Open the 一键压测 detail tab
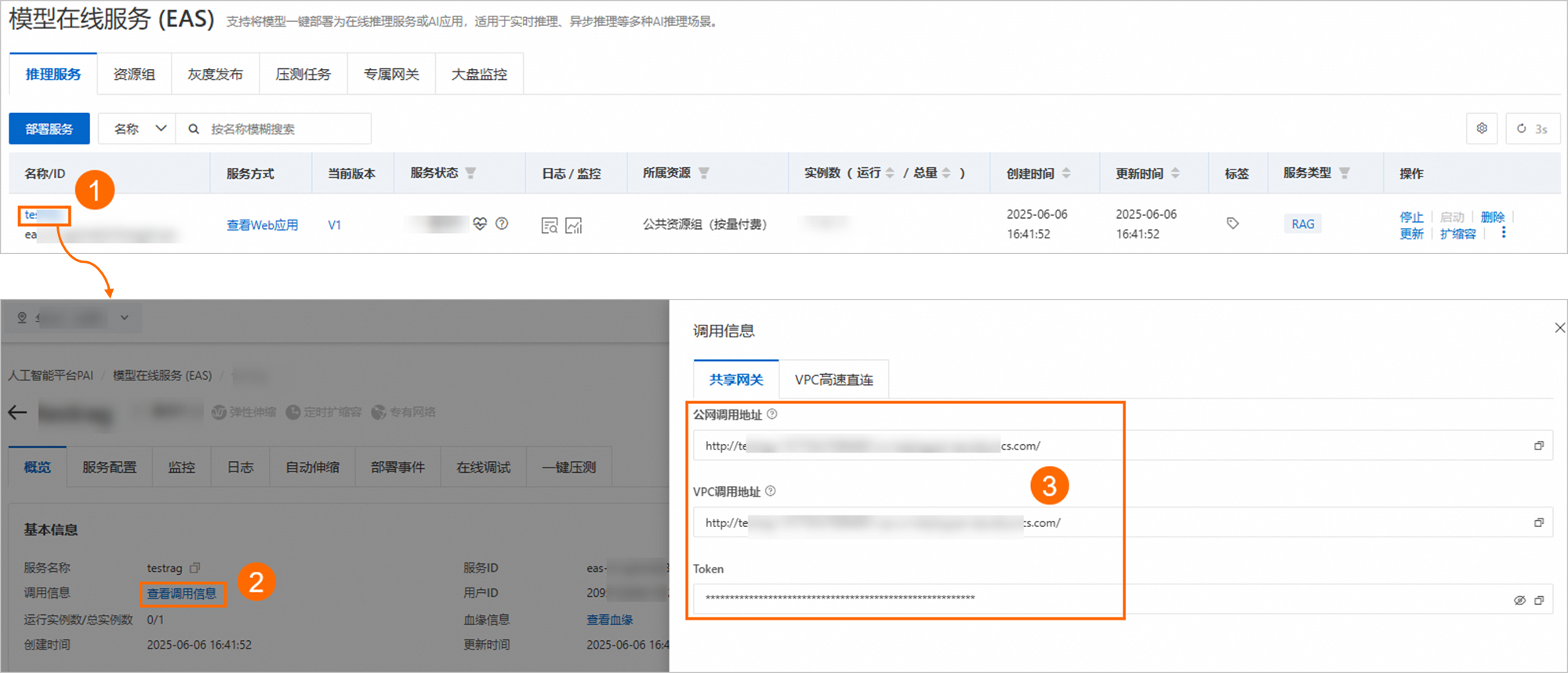1568x673 pixels. point(569,467)
